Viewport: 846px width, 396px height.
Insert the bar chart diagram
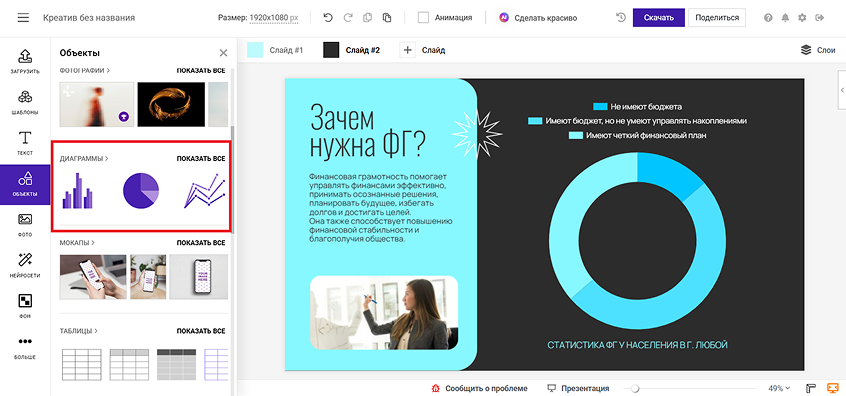tap(78, 190)
